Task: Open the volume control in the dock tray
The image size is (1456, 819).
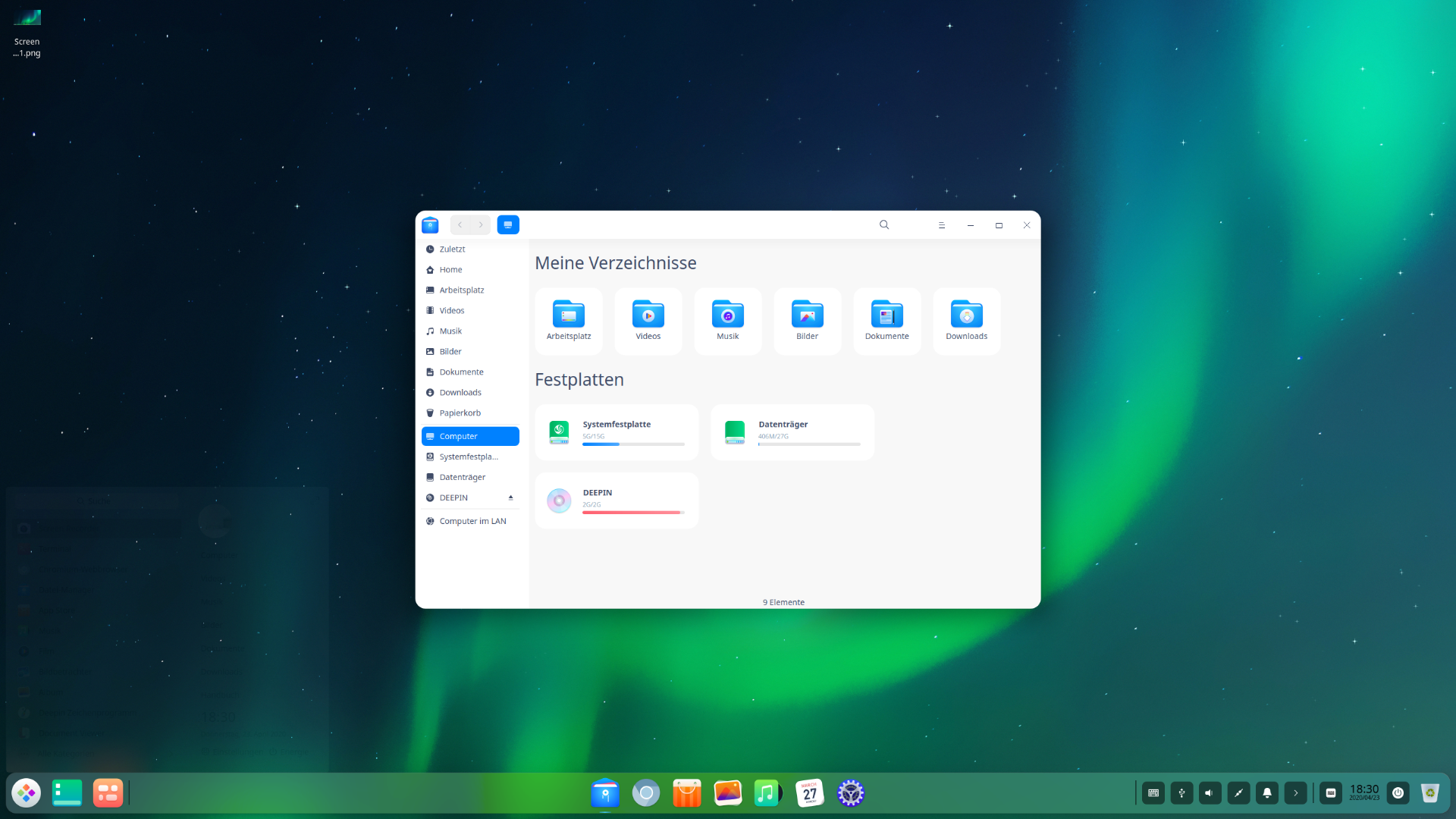Action: [x=1210, y=793]
